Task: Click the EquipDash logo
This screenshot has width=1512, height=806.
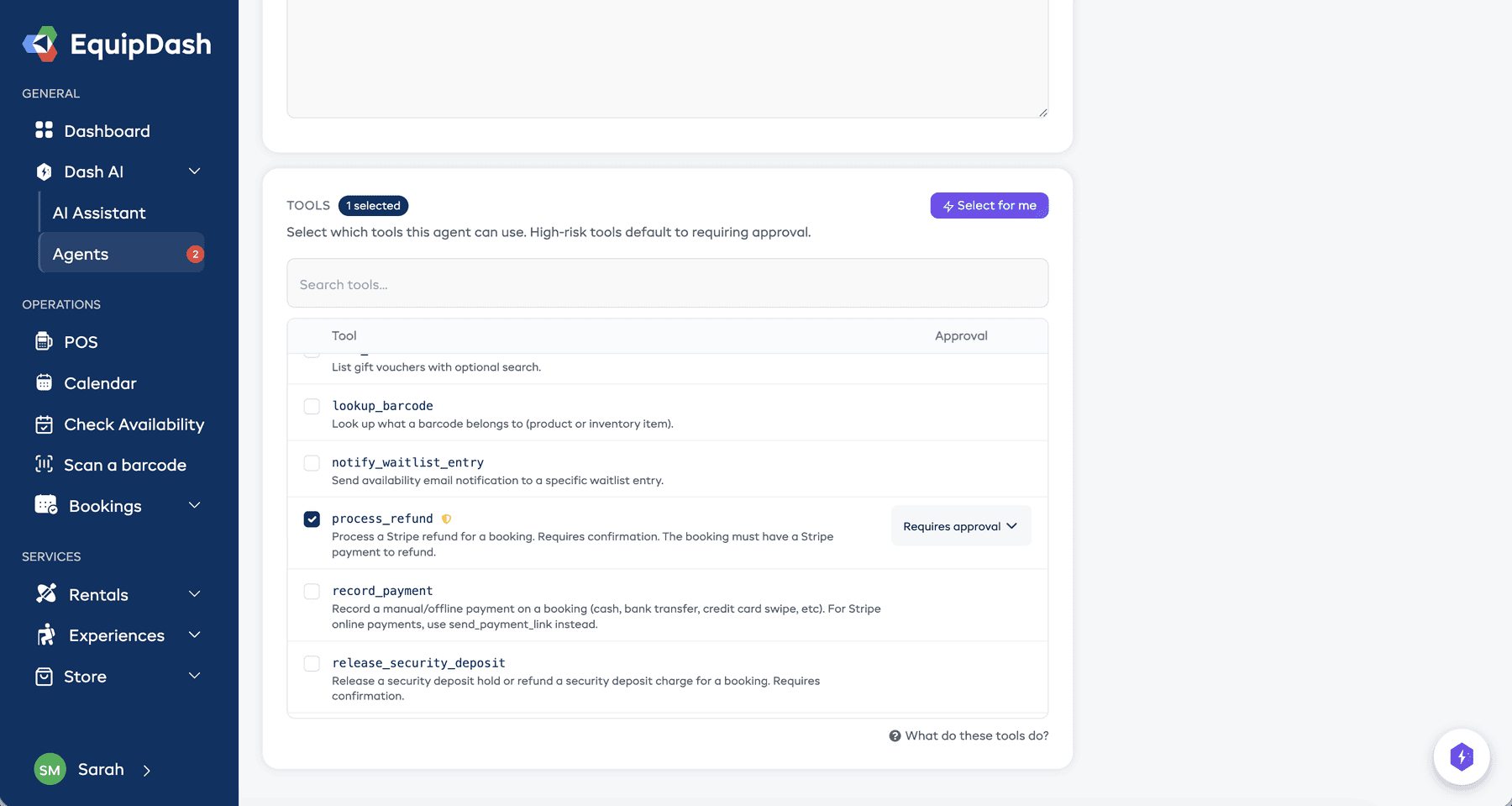Action: 116,43
